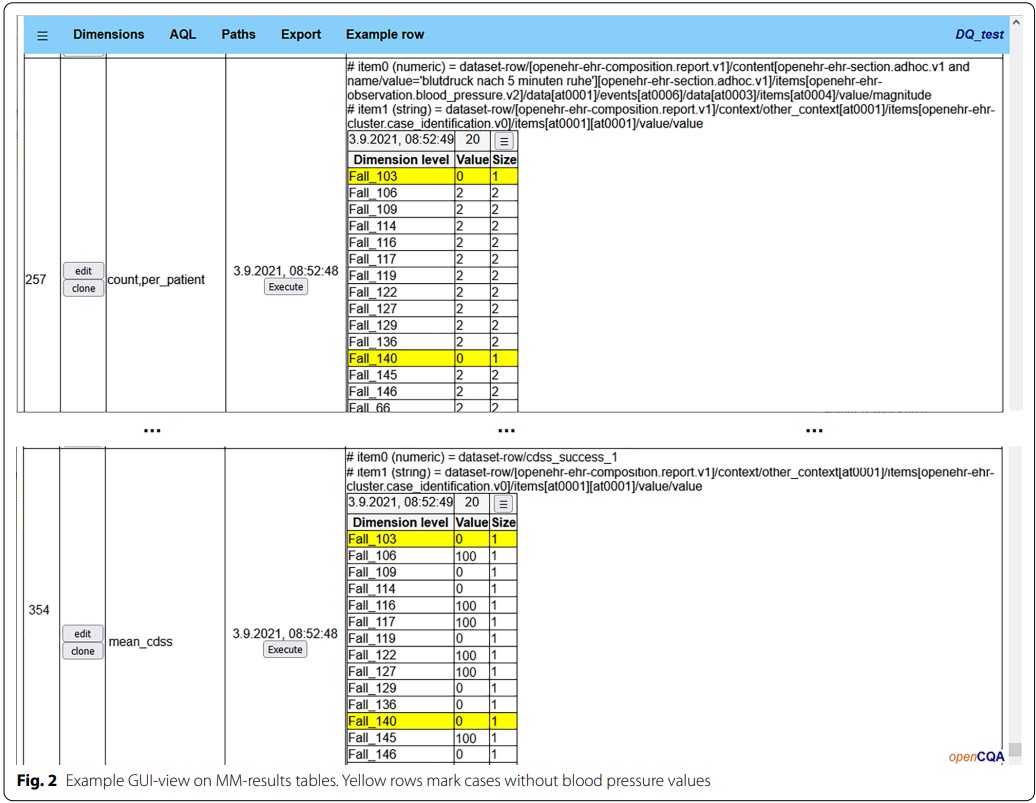Open the Paths menu
Image resolution: width=1036 pixels, height=803 pixels.
pos(239,34)
